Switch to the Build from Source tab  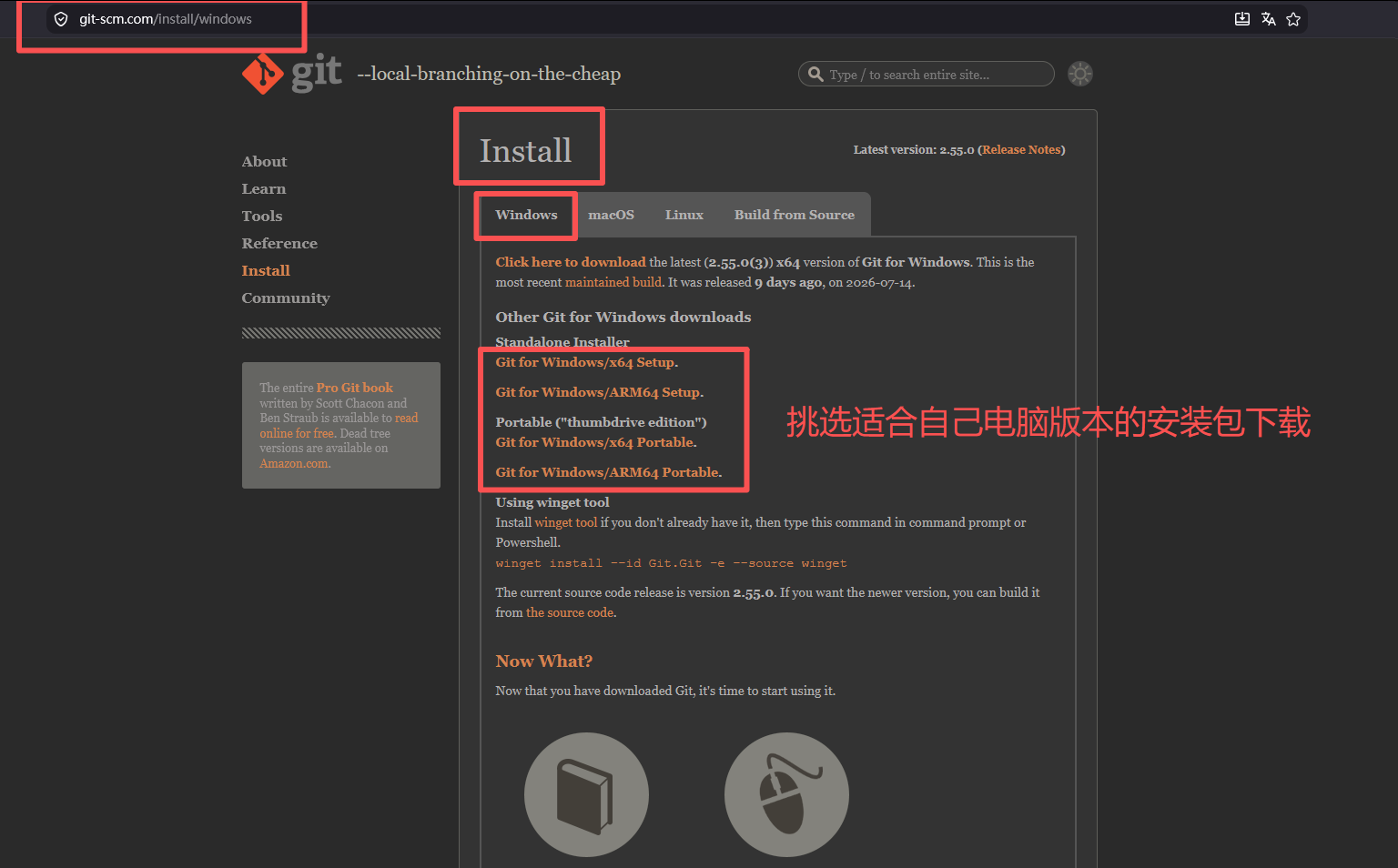pos(795,215)
